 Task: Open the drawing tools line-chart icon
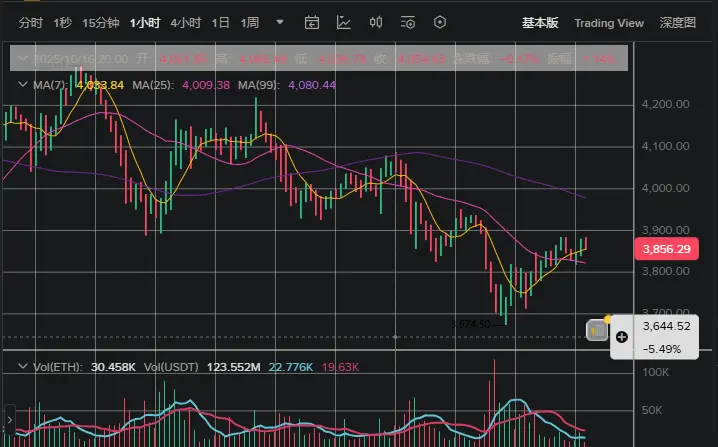344,22
